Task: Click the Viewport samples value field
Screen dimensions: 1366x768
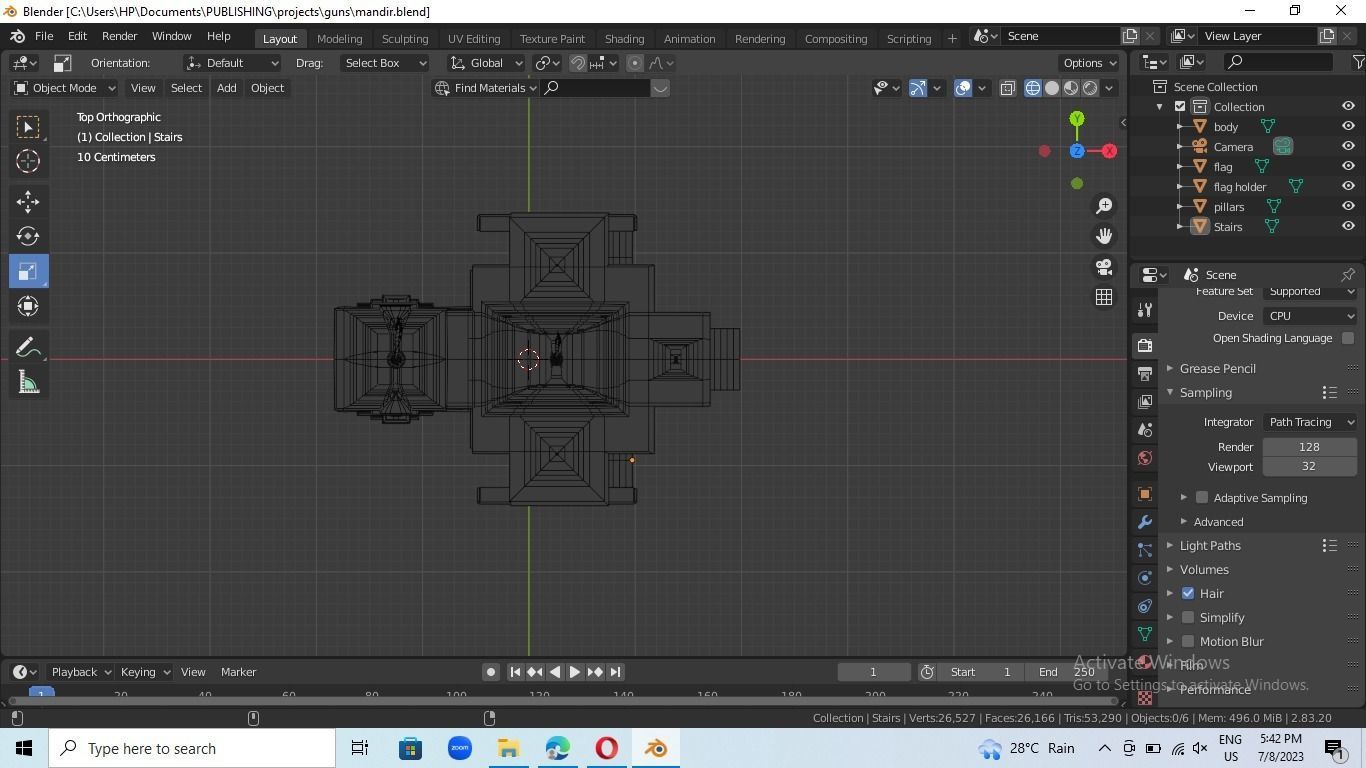Action: (1310, 467)
